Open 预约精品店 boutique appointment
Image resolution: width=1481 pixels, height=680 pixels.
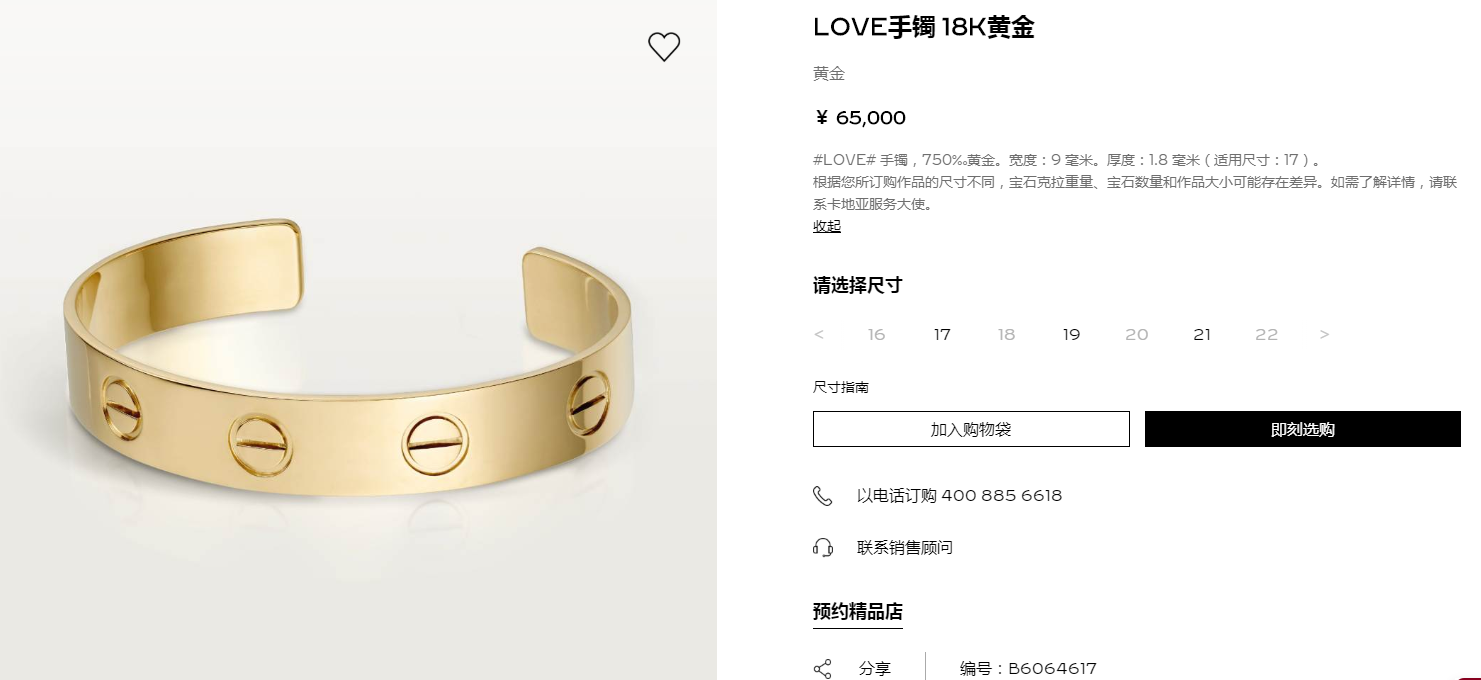pyautogui.click(x=858, y=612)
